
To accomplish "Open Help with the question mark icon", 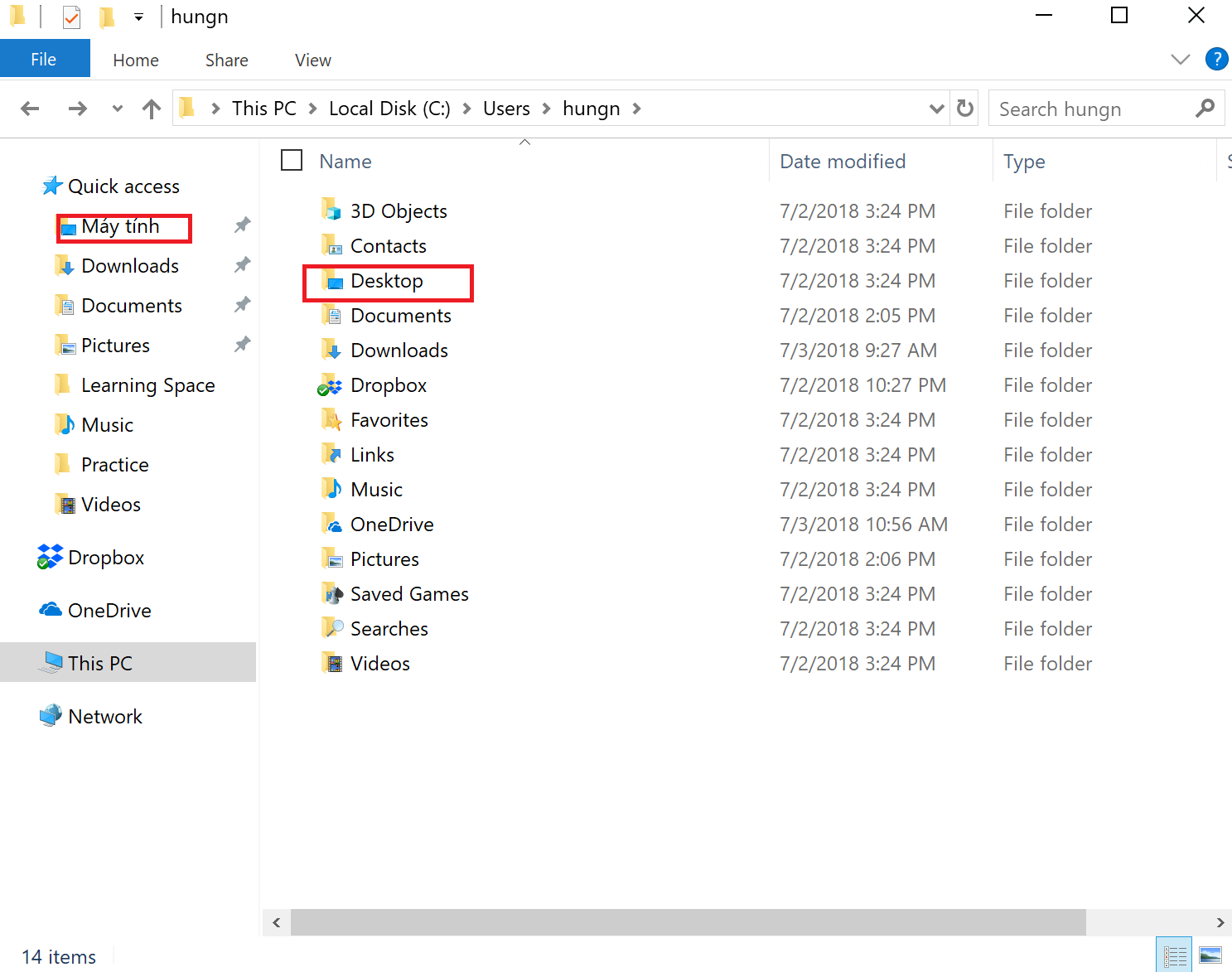I will tap(1216, 59).
